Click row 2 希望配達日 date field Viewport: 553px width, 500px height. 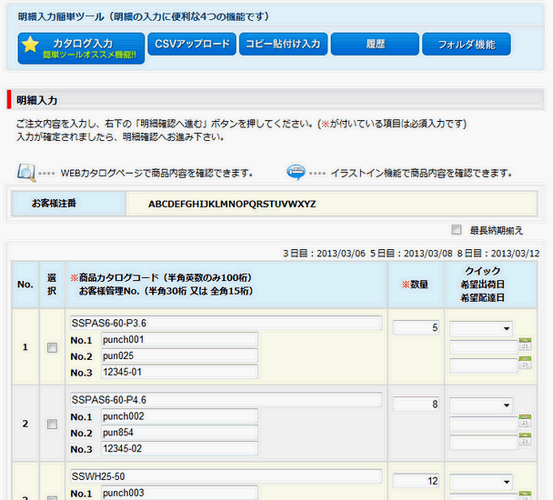point(484,442)
